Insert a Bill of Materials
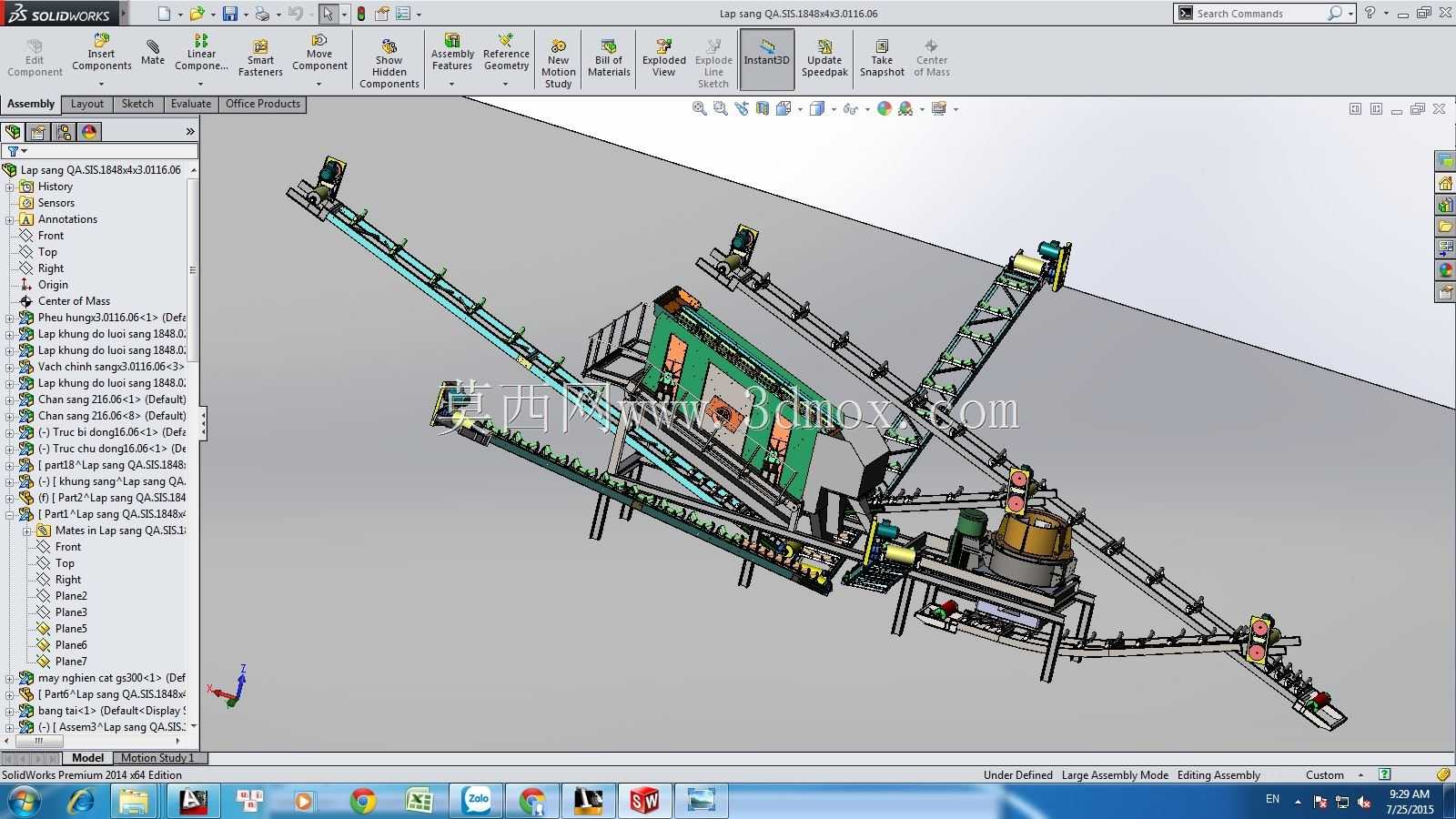The image size is (1456, 819). pos(609,59)
